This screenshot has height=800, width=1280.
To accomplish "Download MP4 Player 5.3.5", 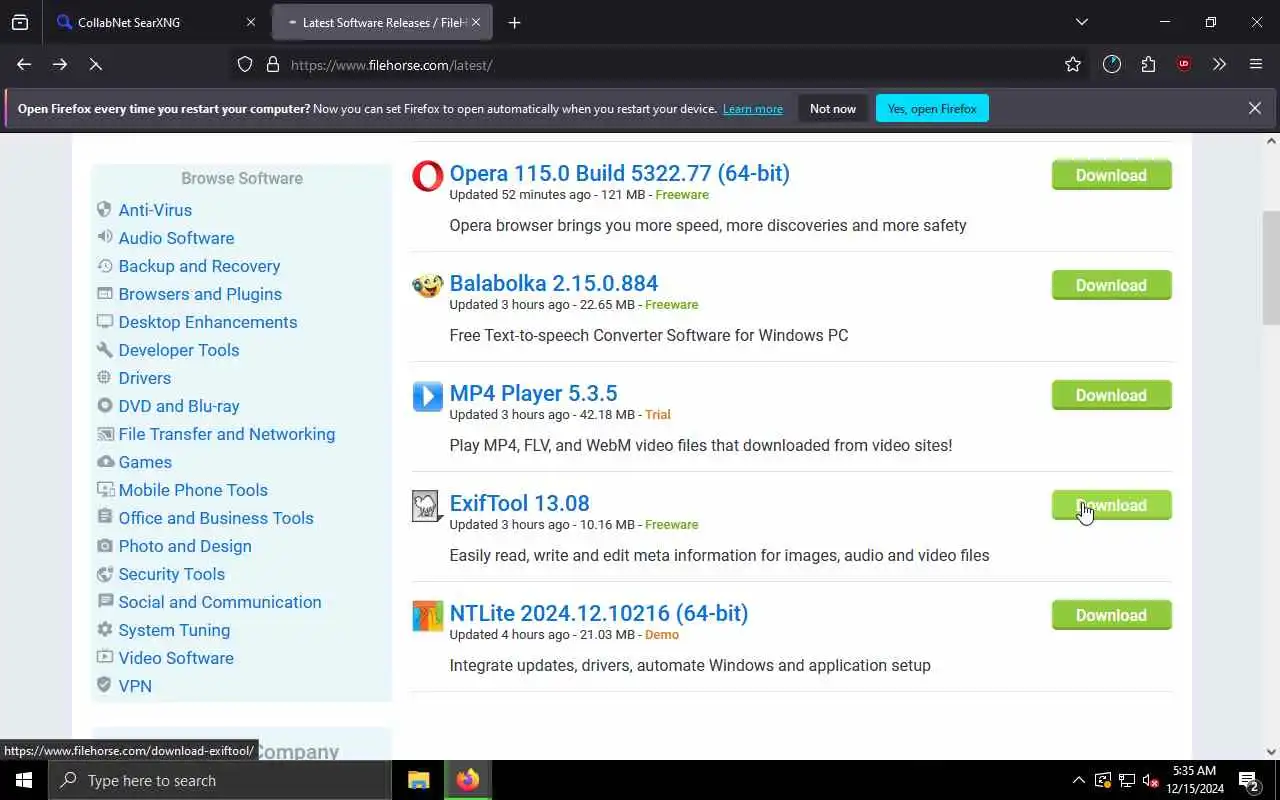I will click(1111, 395).
